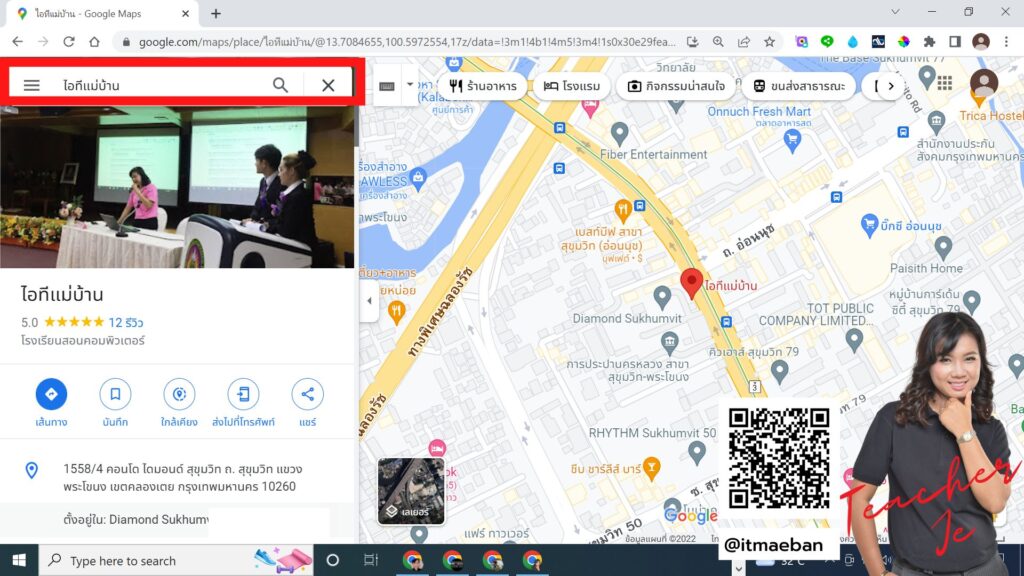Open the main menu hamburger icon
Viewport: 1024px width, 576px height.
click(33, 85)
